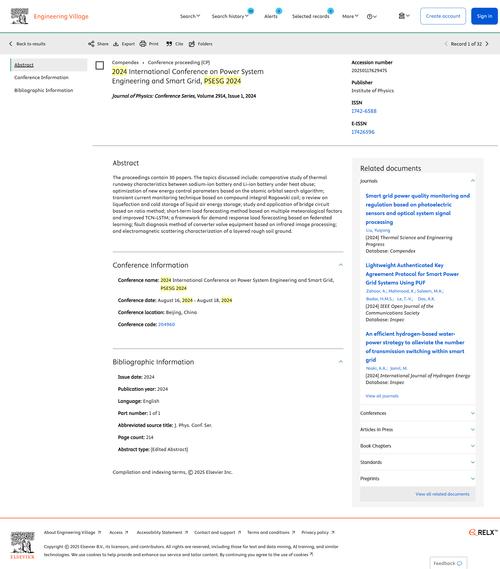Open the Search history dropdown

230,16
